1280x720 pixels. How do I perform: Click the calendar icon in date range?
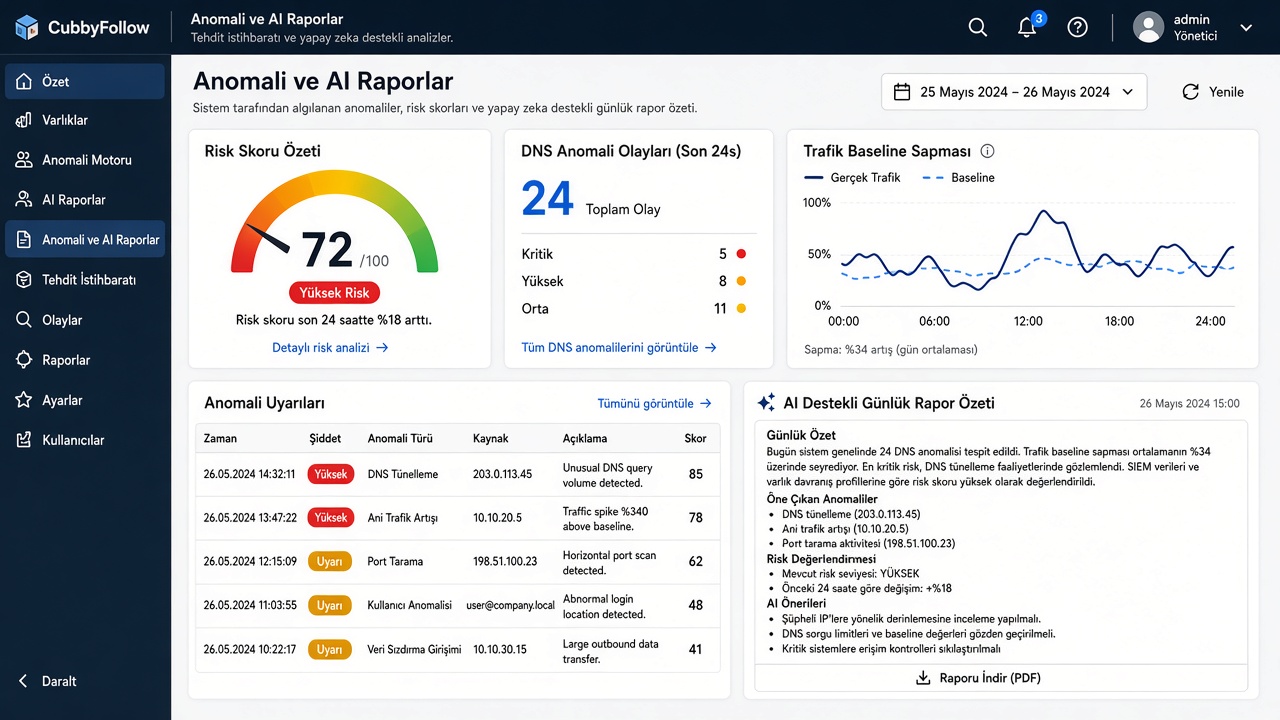tap(902, 92)
